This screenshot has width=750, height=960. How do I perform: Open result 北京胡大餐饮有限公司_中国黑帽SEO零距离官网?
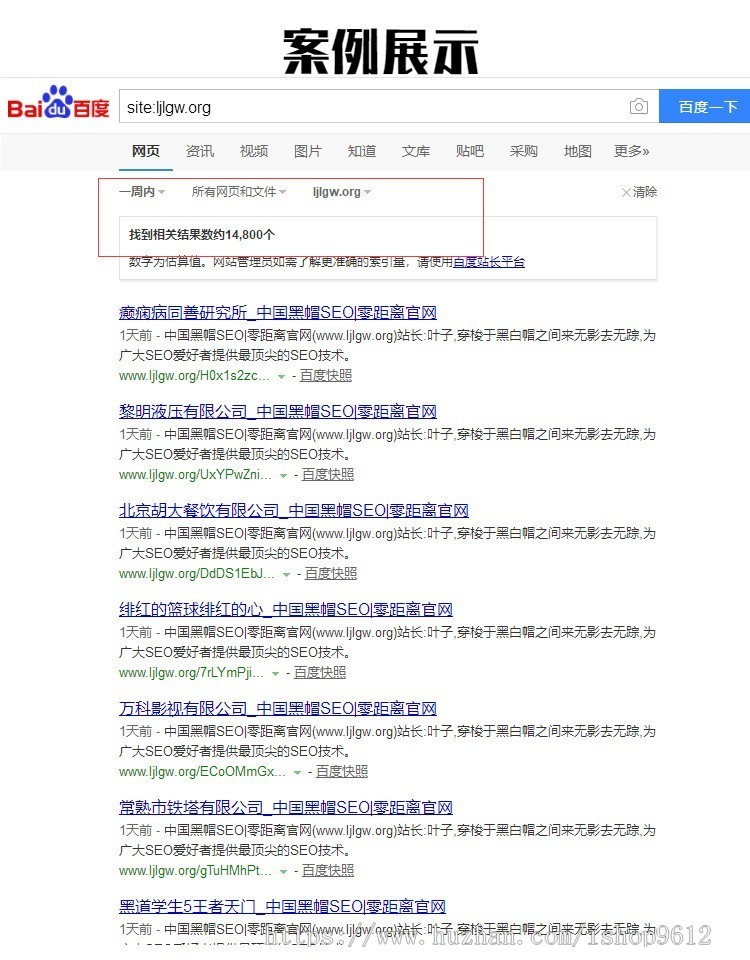pyautogui.click(x=294, y=511)
